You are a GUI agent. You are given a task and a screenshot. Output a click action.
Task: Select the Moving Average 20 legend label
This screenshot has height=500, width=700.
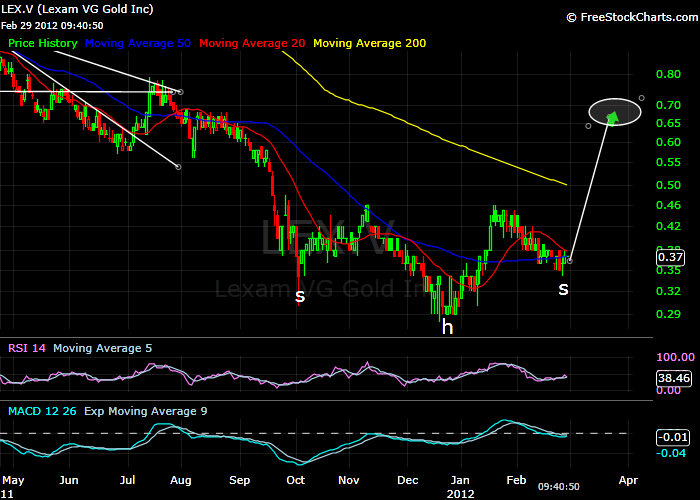pos(252,43)
